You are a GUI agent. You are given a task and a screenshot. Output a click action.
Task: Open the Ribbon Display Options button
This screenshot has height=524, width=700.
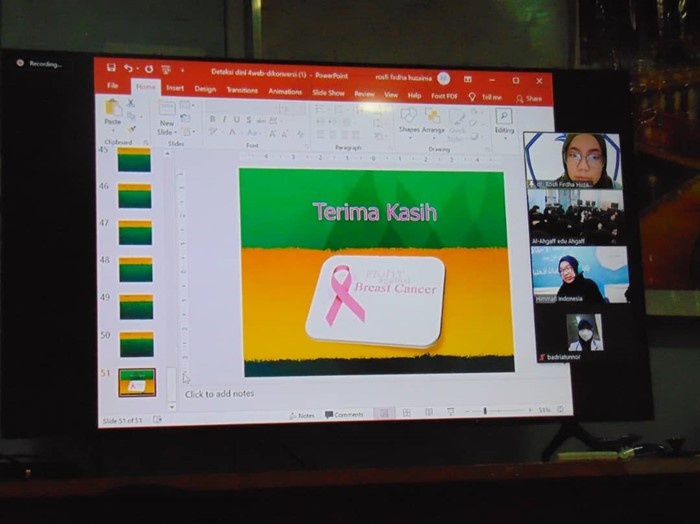[x=466, y=79]
